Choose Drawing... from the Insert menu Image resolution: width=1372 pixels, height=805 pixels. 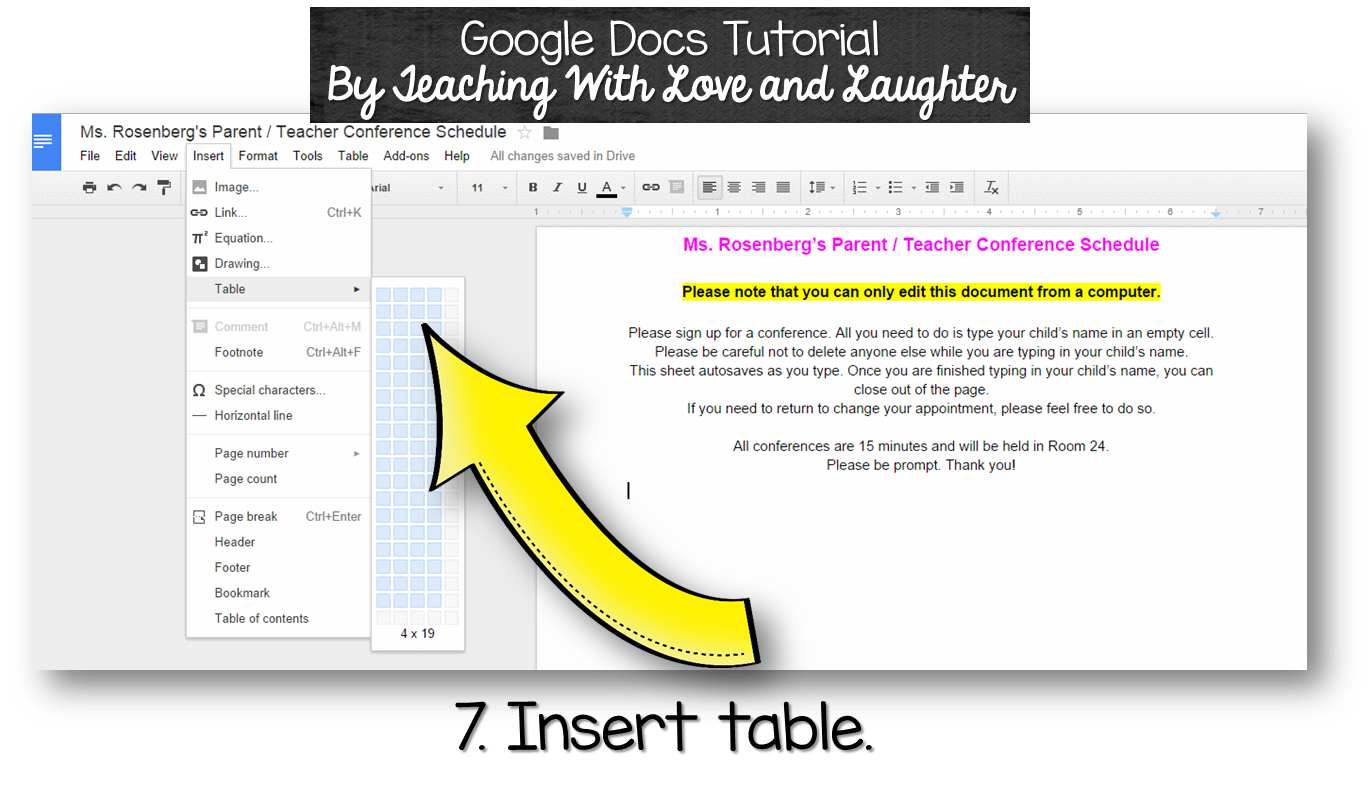pos(278,264)
